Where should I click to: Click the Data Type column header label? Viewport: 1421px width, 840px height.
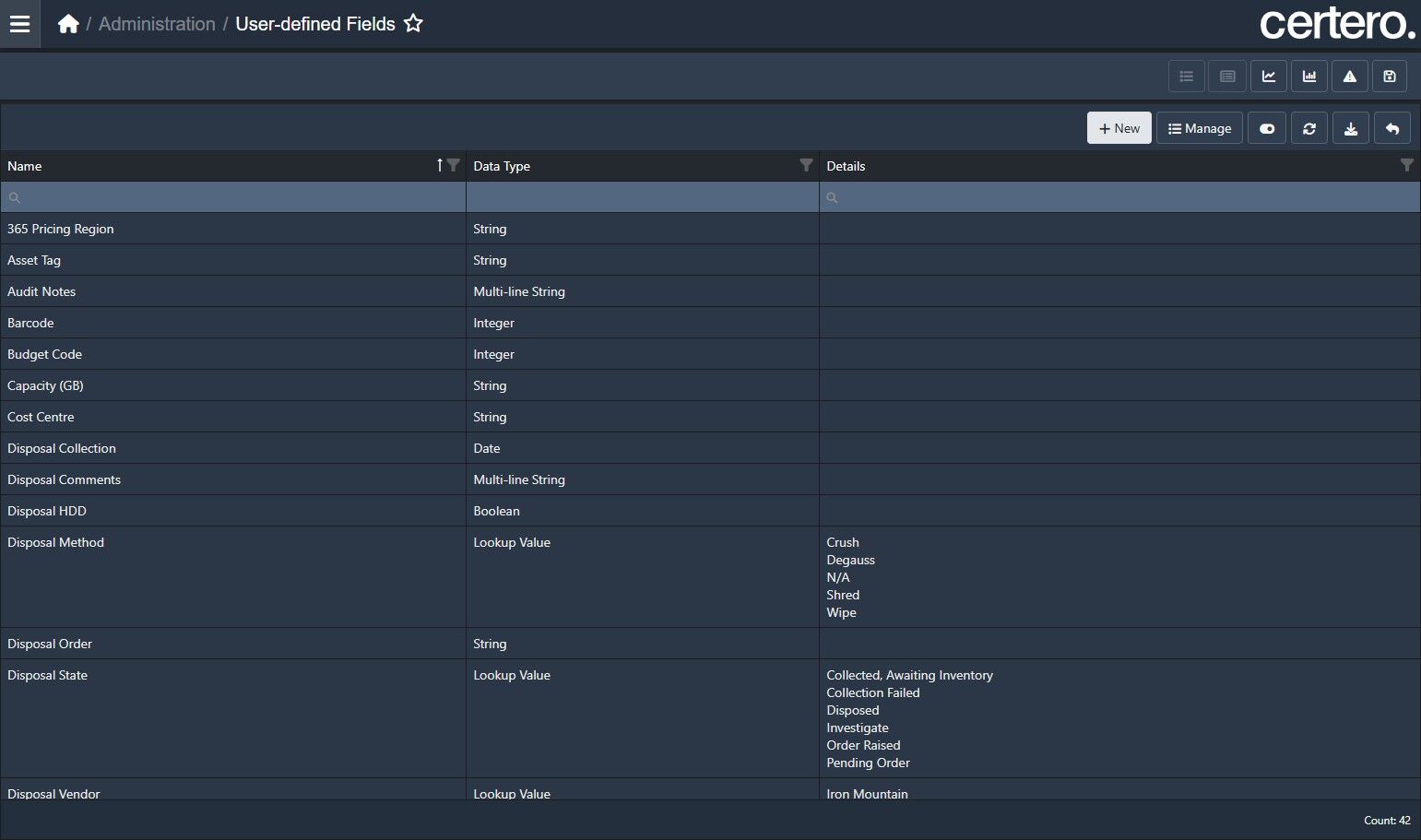pyautogui.click(x=502, y=166)
